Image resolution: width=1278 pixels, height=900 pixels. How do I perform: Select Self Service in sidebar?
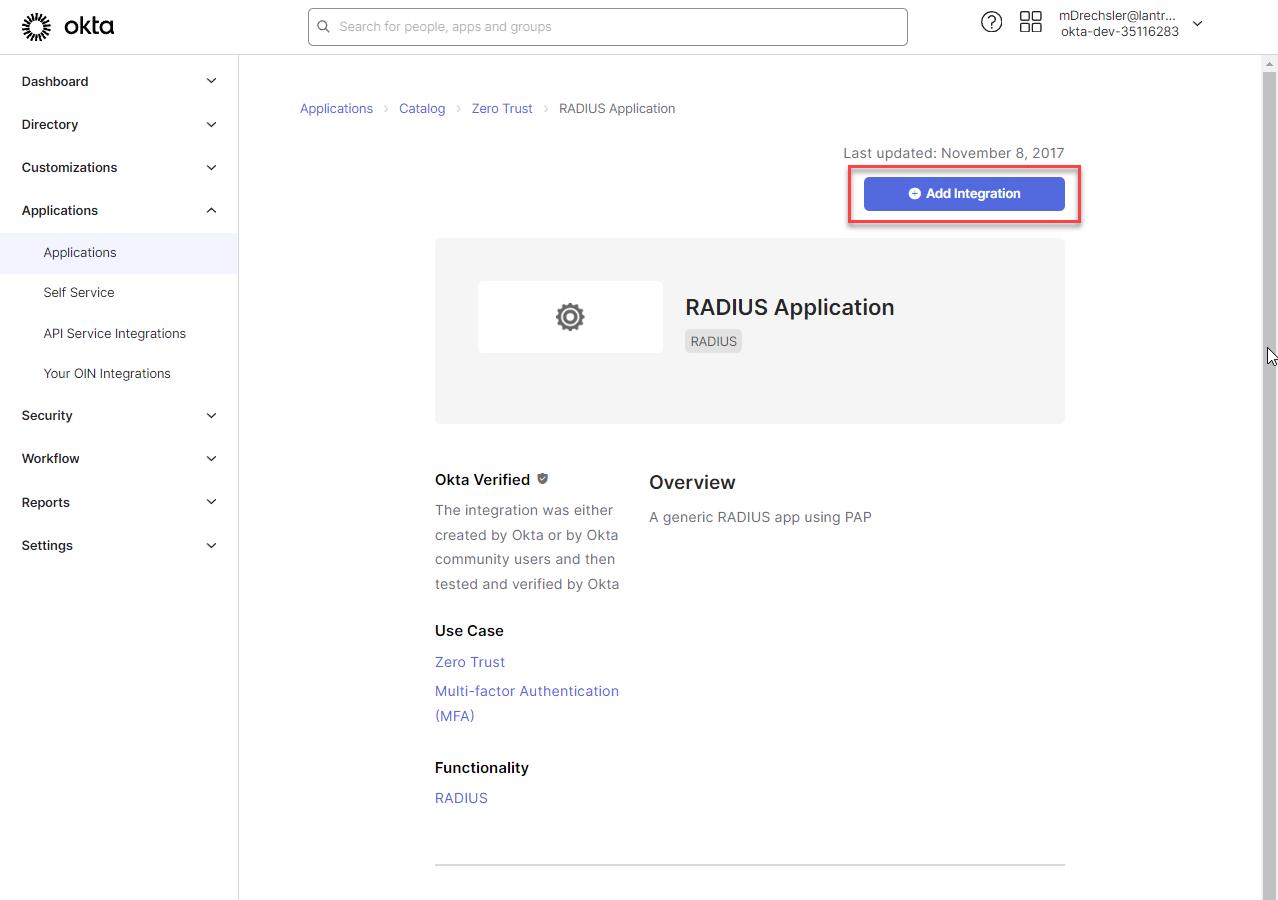tap(79, 292)
